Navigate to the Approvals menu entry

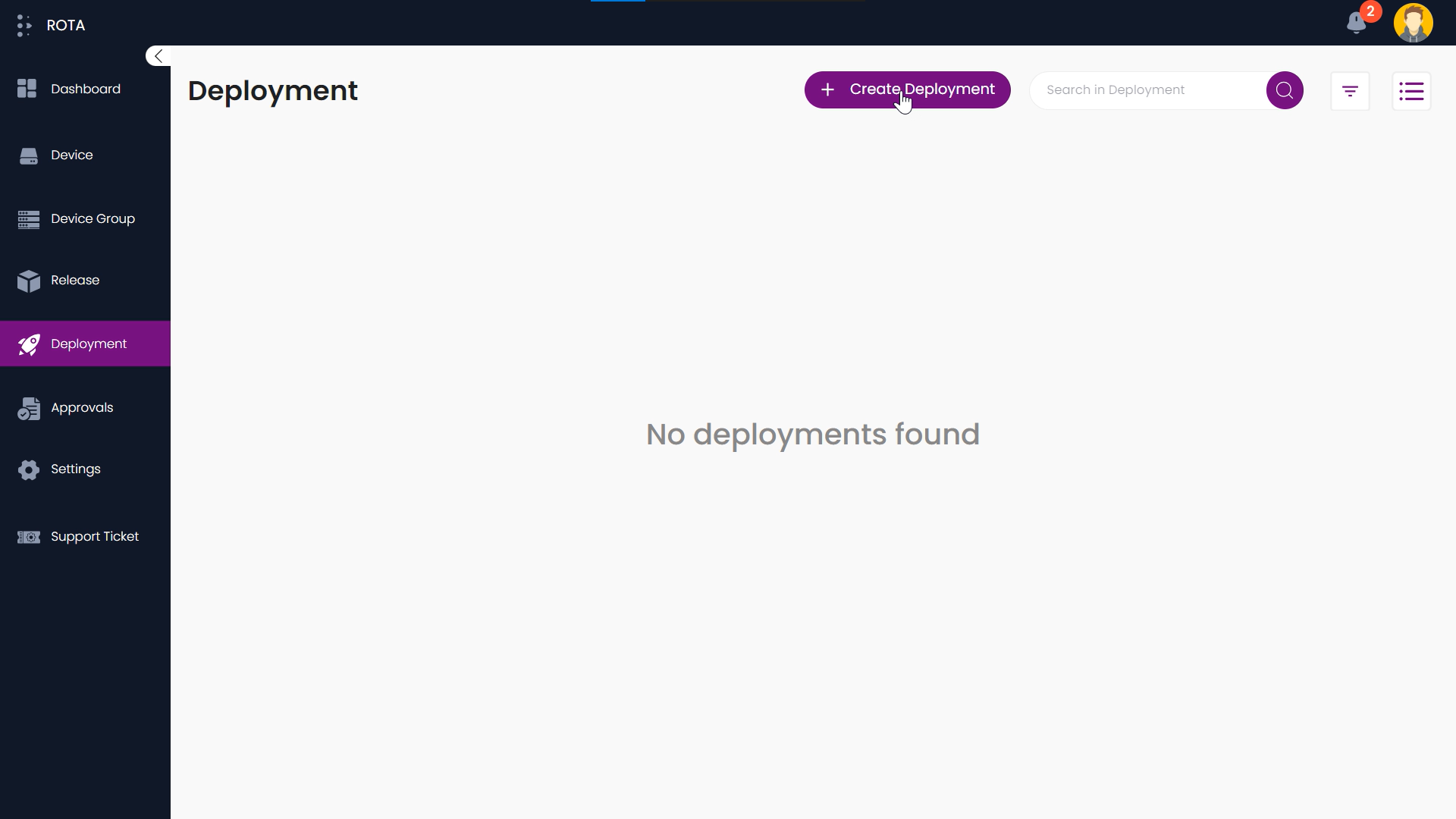81,408
